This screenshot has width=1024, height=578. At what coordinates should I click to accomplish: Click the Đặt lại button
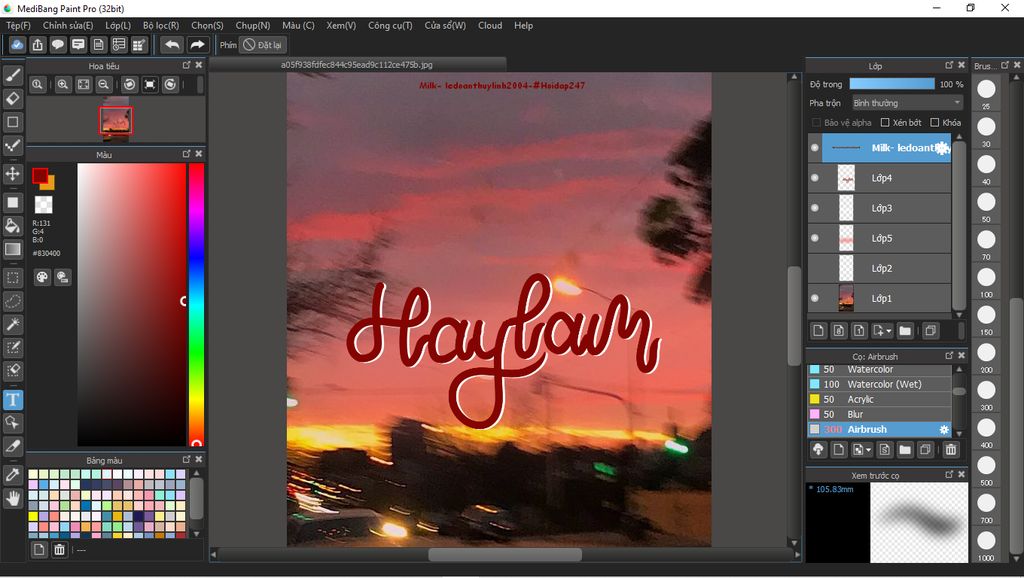pyautogui.click(x=263, y=45)
